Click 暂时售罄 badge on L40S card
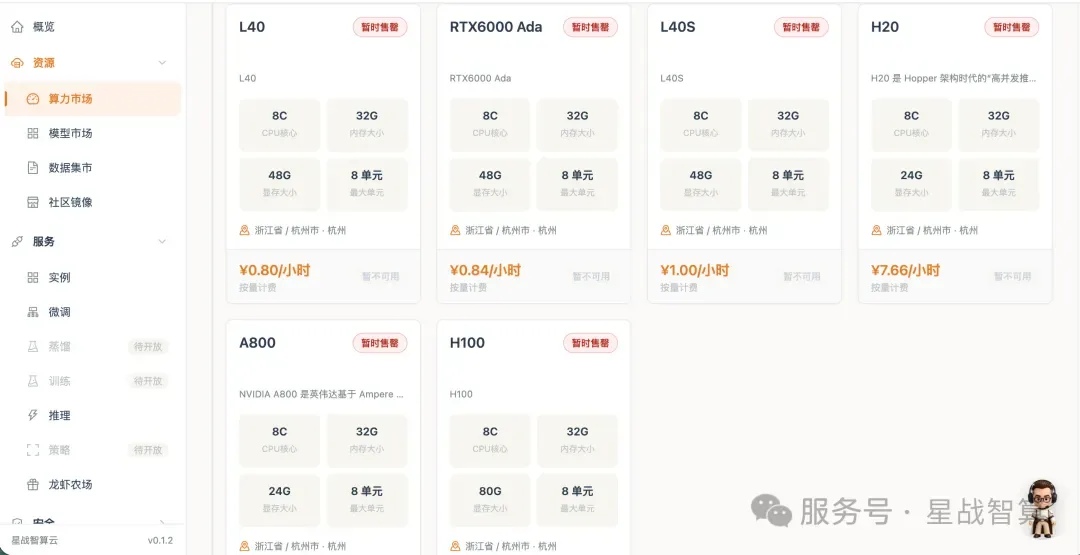1080x555 pixels. (802, 27)
